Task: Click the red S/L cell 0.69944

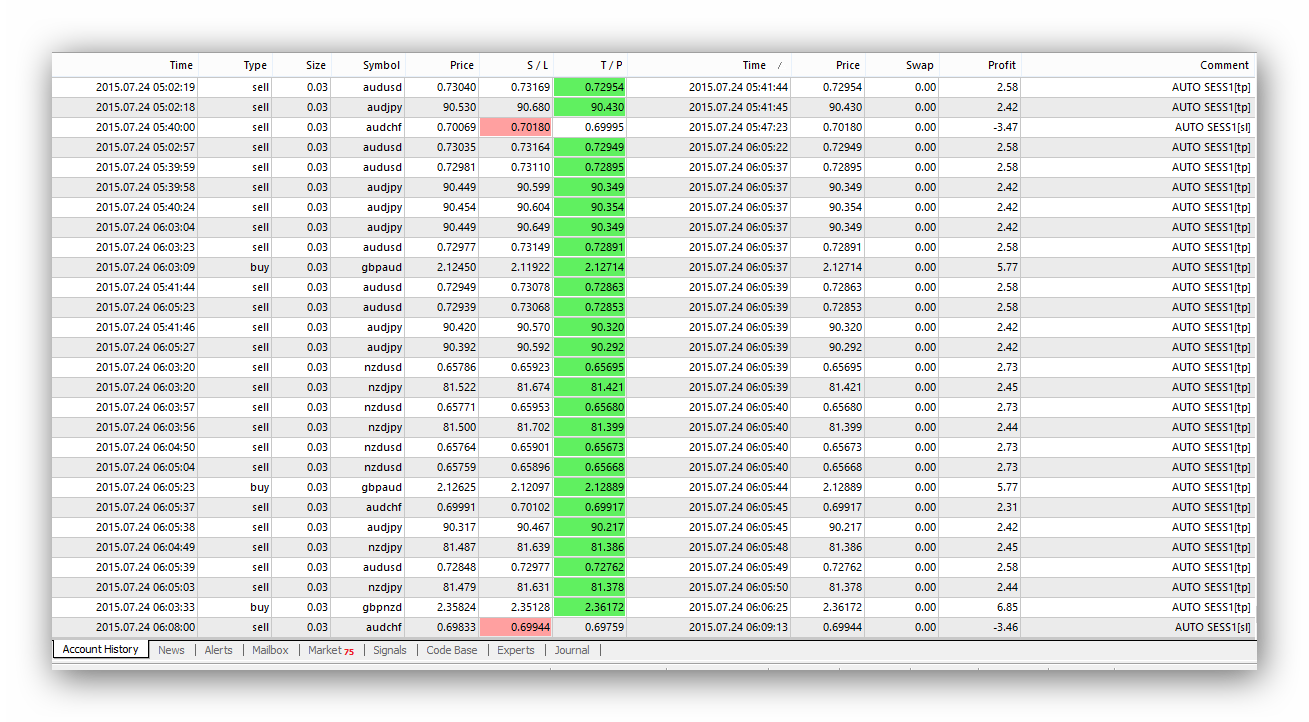Action: (516, 627)
